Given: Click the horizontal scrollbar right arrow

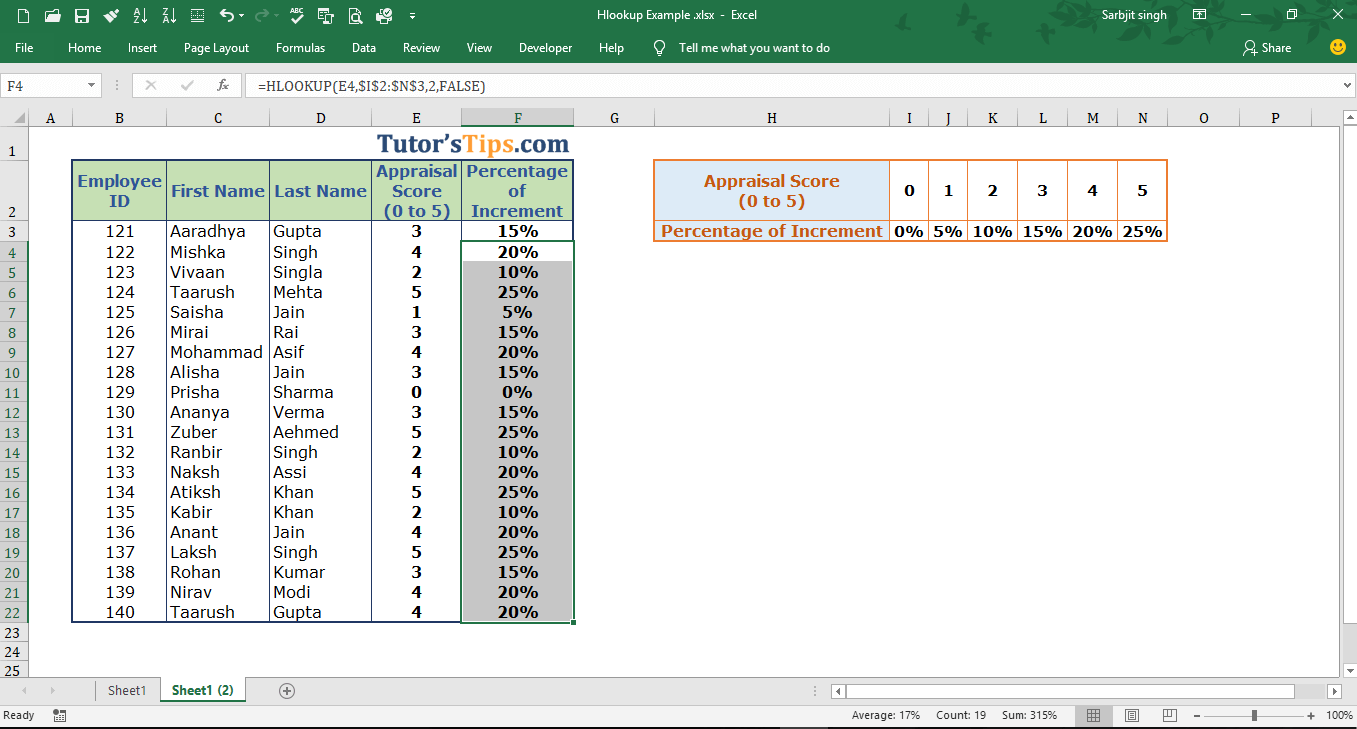Looking at the screenshot, I should coord(1334,691).
